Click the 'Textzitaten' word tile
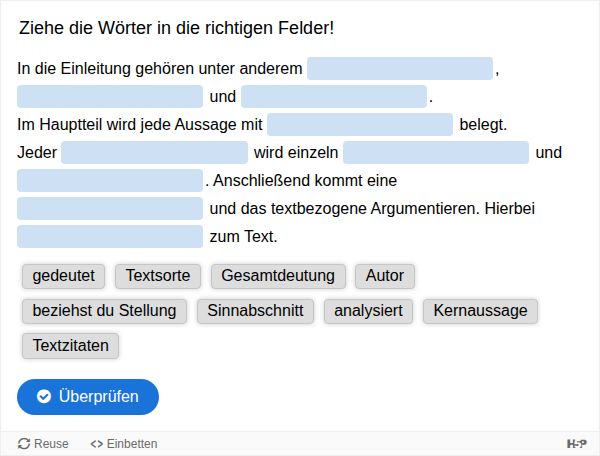Image resolution: width=600 pixels, height=456 pixels. [x=70, y=345]
